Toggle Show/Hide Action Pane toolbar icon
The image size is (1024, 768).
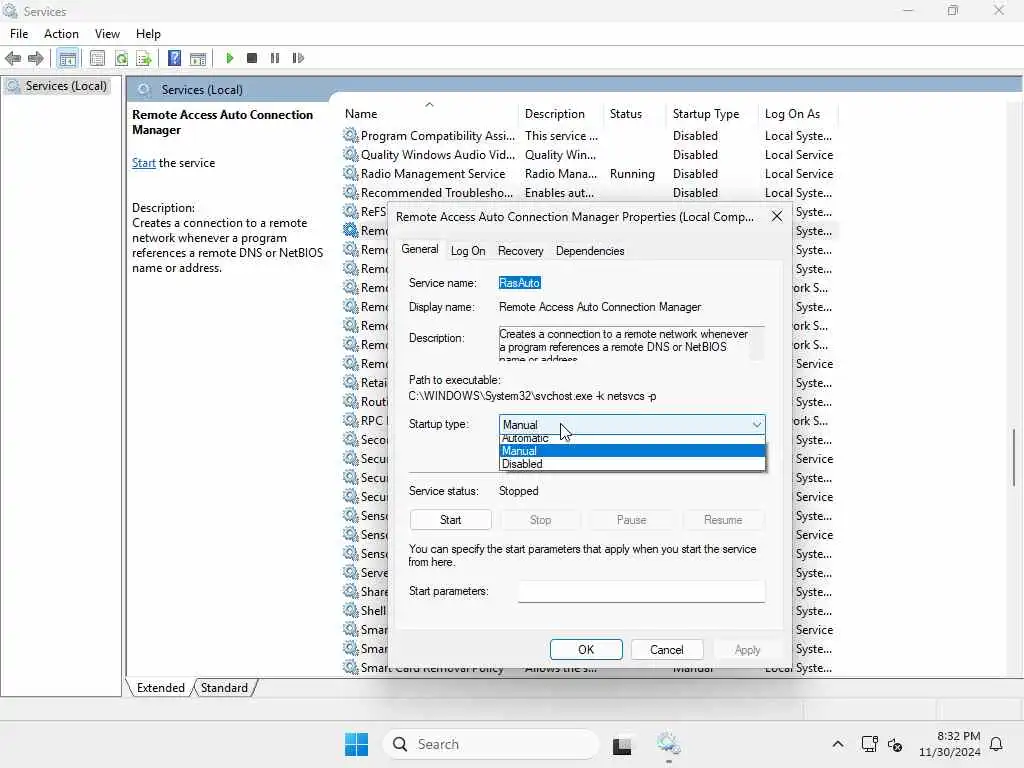click(x=198, y=58)
